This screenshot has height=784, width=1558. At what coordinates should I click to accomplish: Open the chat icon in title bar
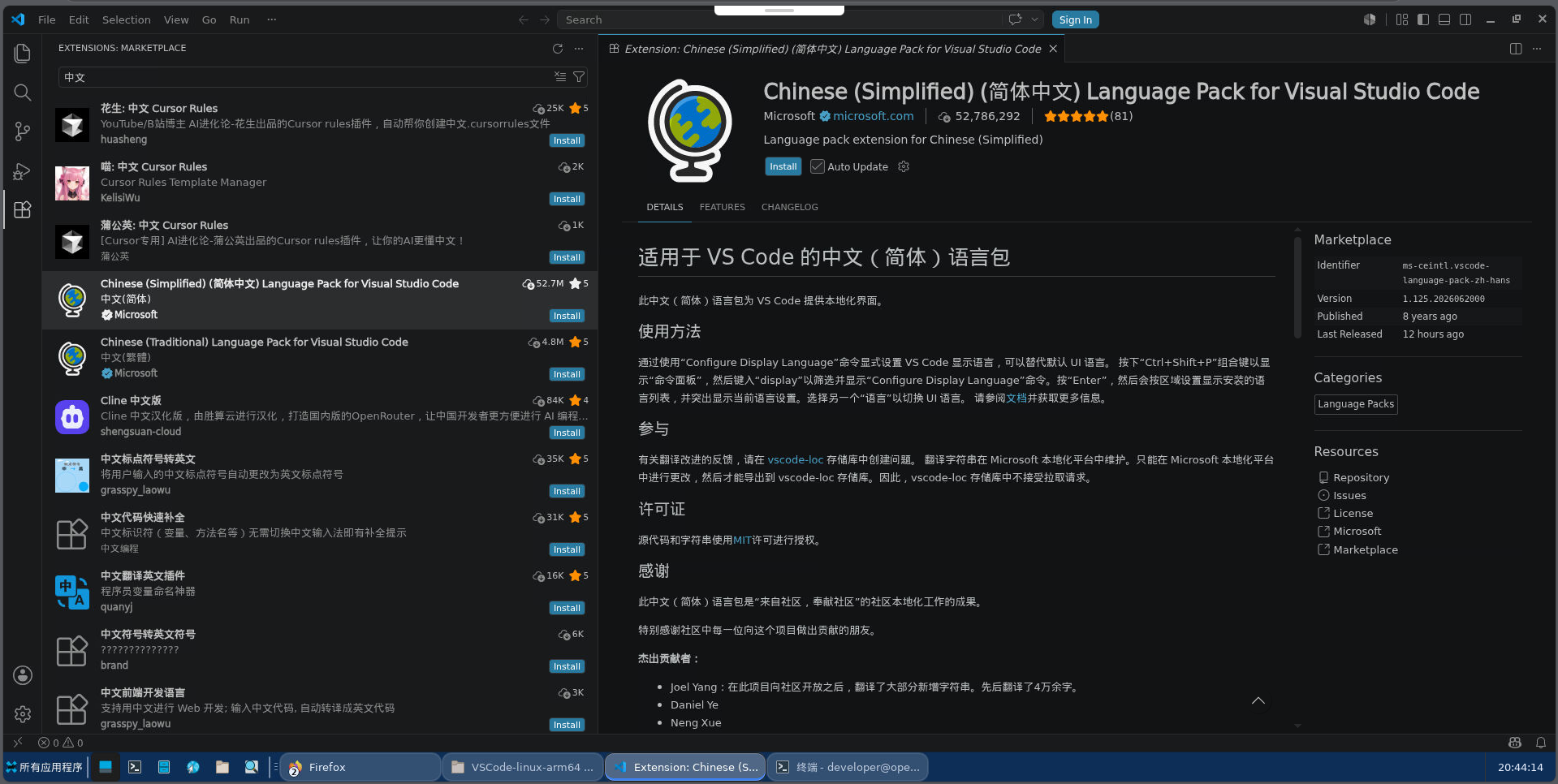pyautogui.click(x=1015, y=19)
